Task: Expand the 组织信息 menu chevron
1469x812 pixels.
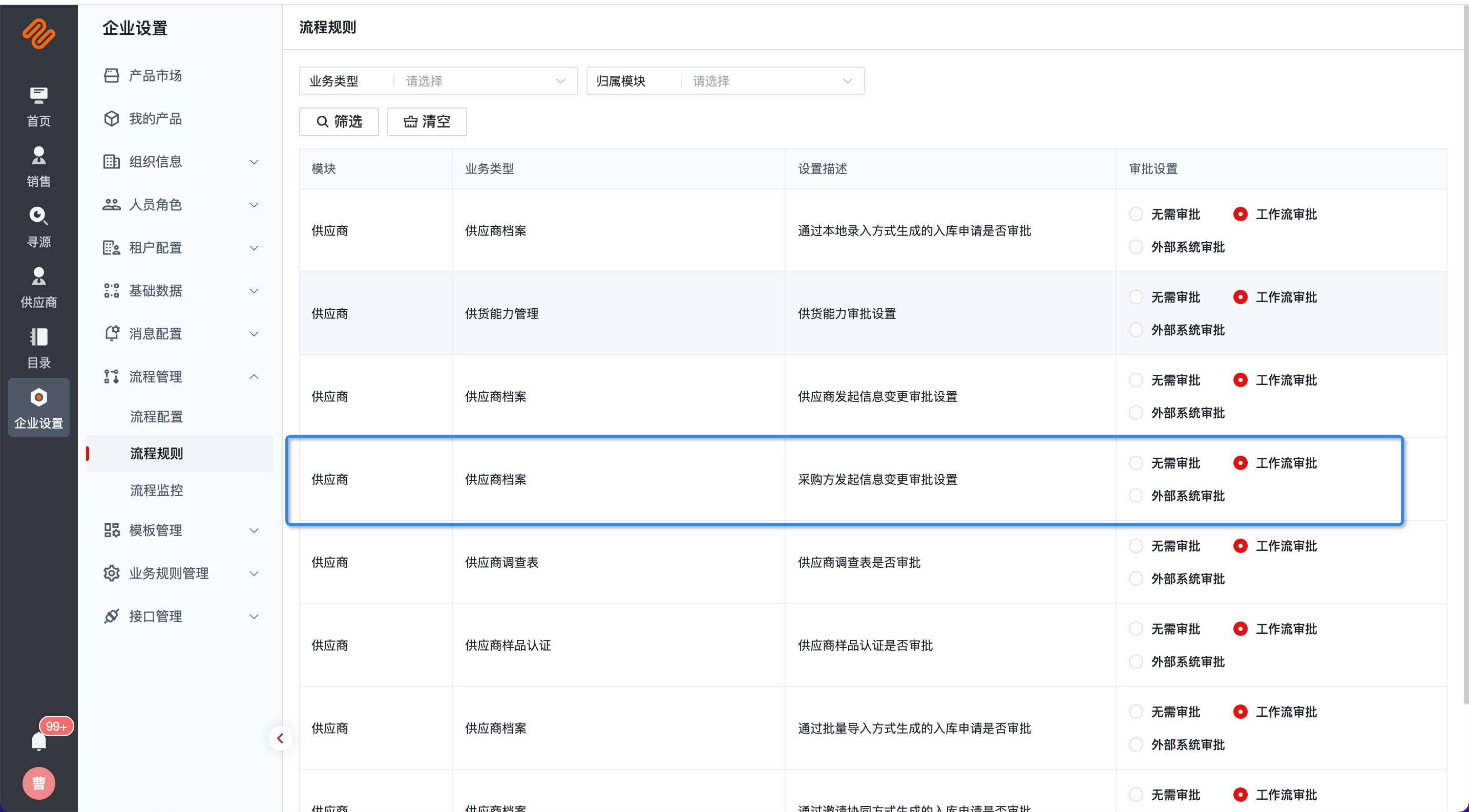Action: pyautogui.click(x=255, y=162)
